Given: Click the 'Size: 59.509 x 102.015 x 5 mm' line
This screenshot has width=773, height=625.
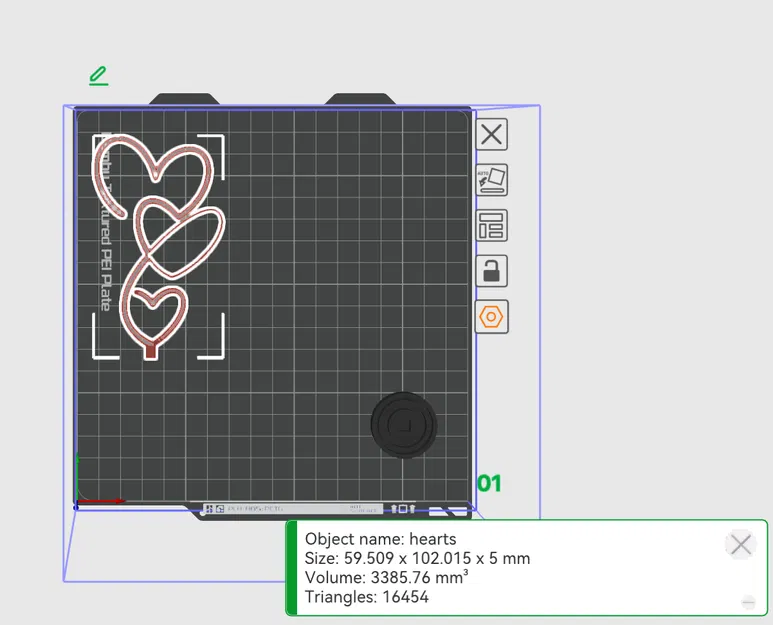Looking at the screenshot, I should click(418, 558).
